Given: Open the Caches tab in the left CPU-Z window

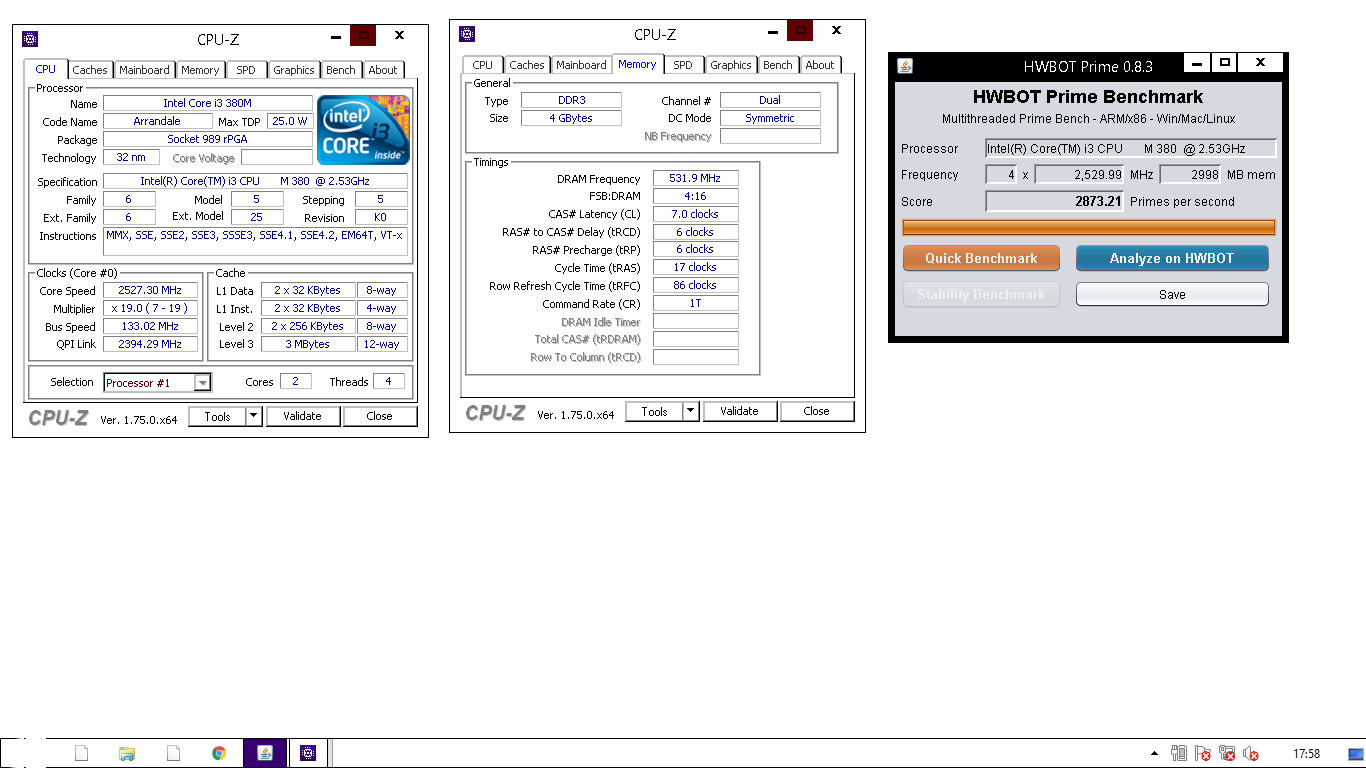Looking at the screenshot, I should tap(90, 70).
